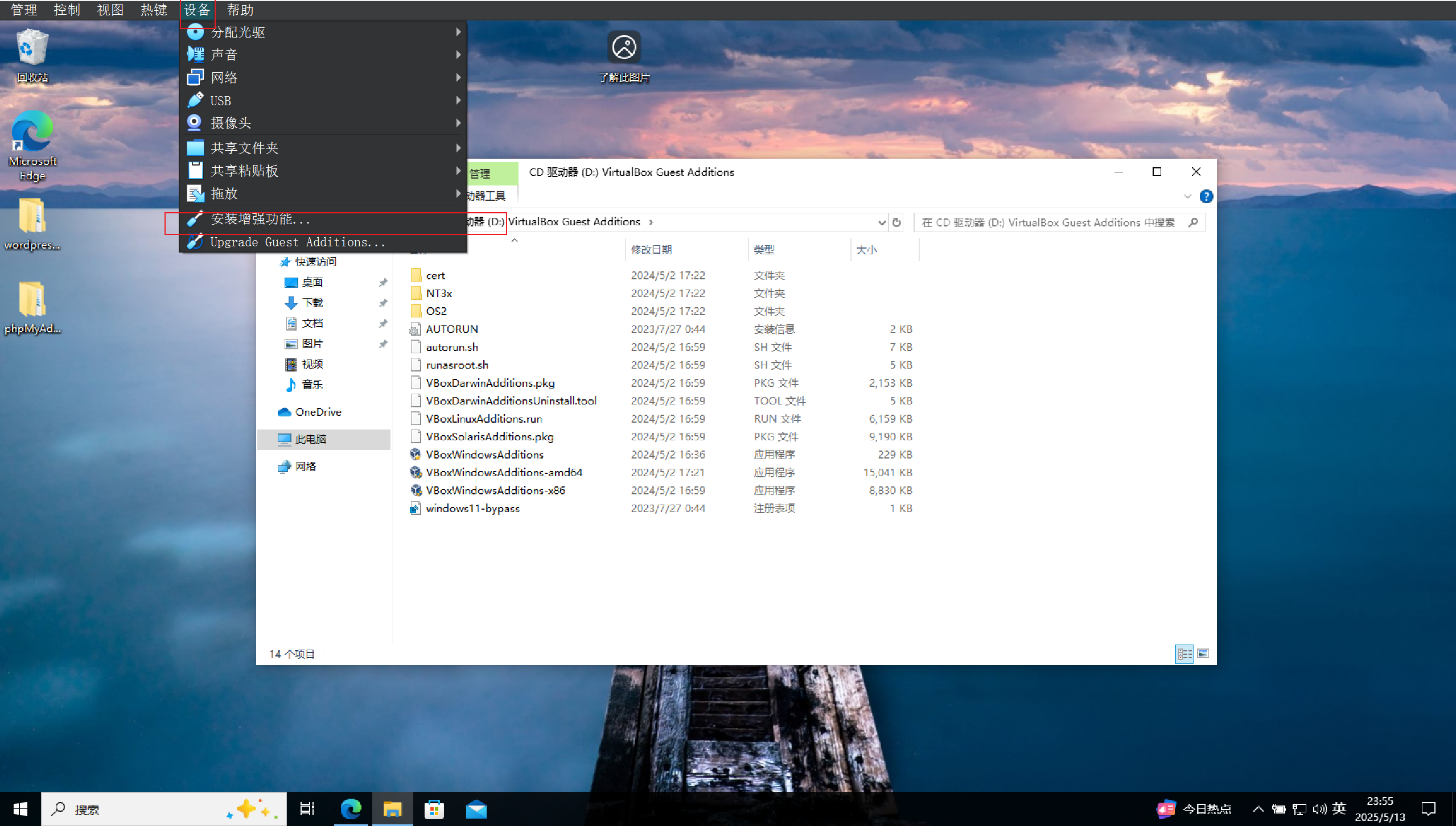Open Microsoft Store from the taskbar
1456x826 pixels.
[434, 809]
